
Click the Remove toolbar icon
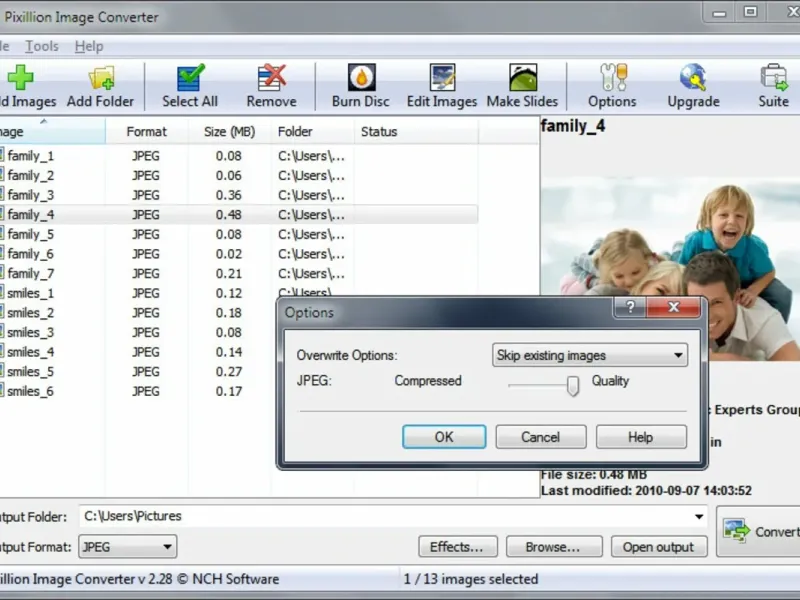click(x=271, y=78)
